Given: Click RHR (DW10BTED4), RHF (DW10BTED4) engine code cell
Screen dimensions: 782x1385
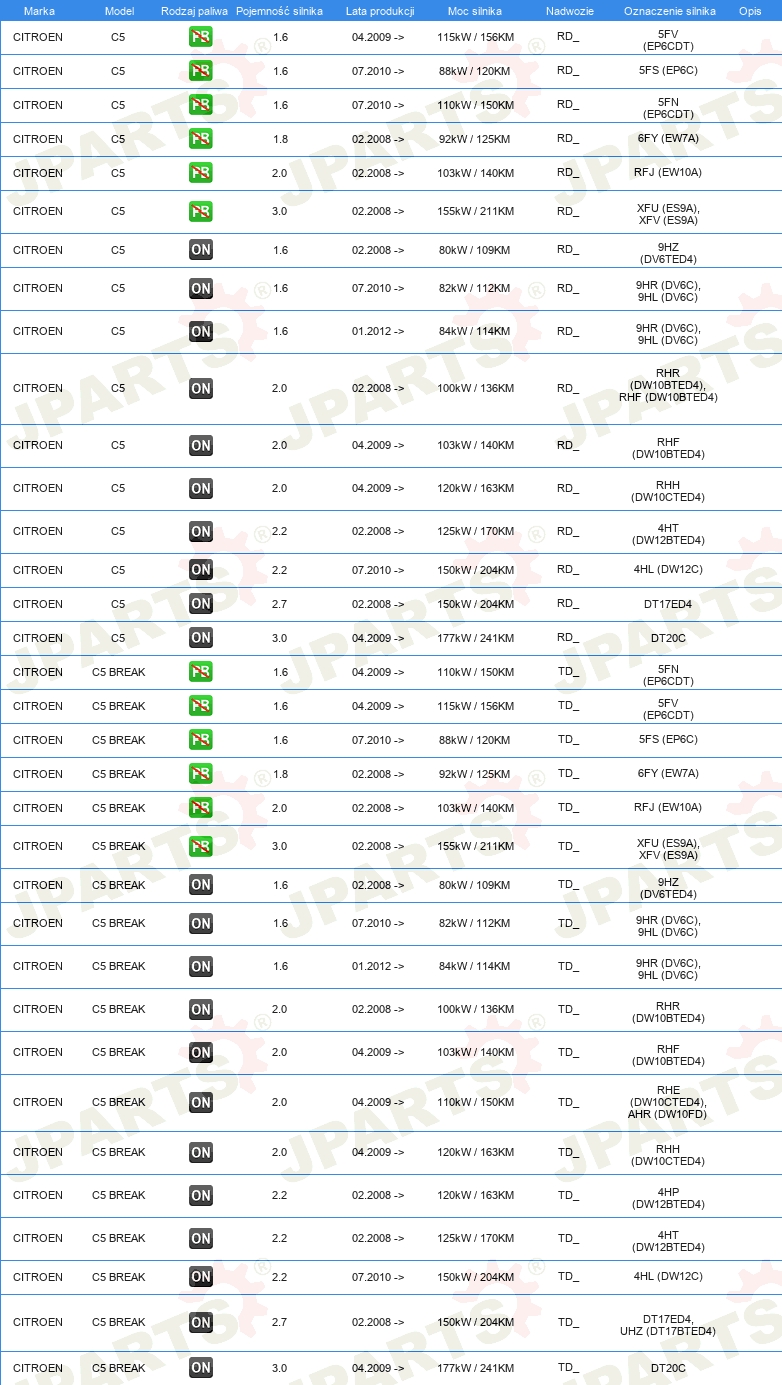Looking at the screenshot, I should point(668,385).
